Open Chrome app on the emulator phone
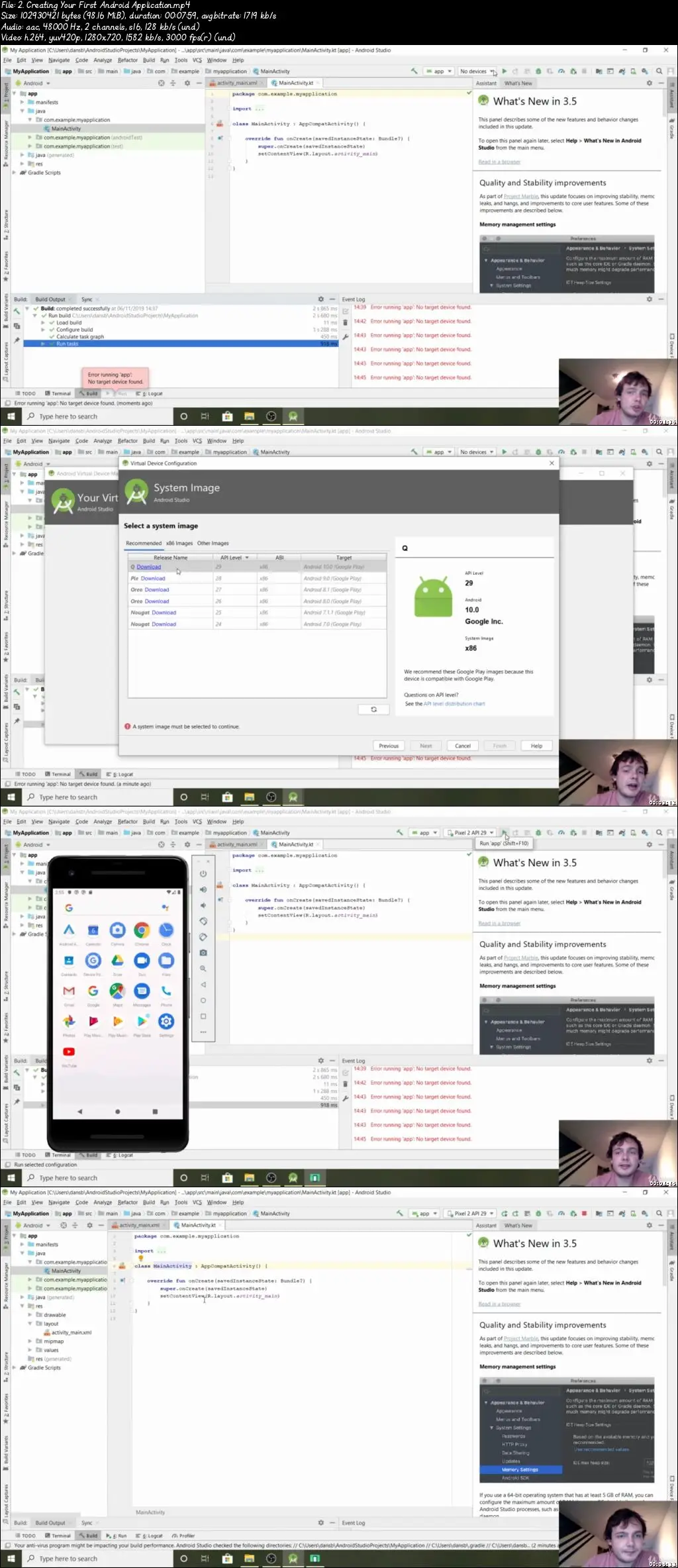Image resolution: width=678 pixels, height=1568 pixels. pyautogui.click(x=142, y=930)
